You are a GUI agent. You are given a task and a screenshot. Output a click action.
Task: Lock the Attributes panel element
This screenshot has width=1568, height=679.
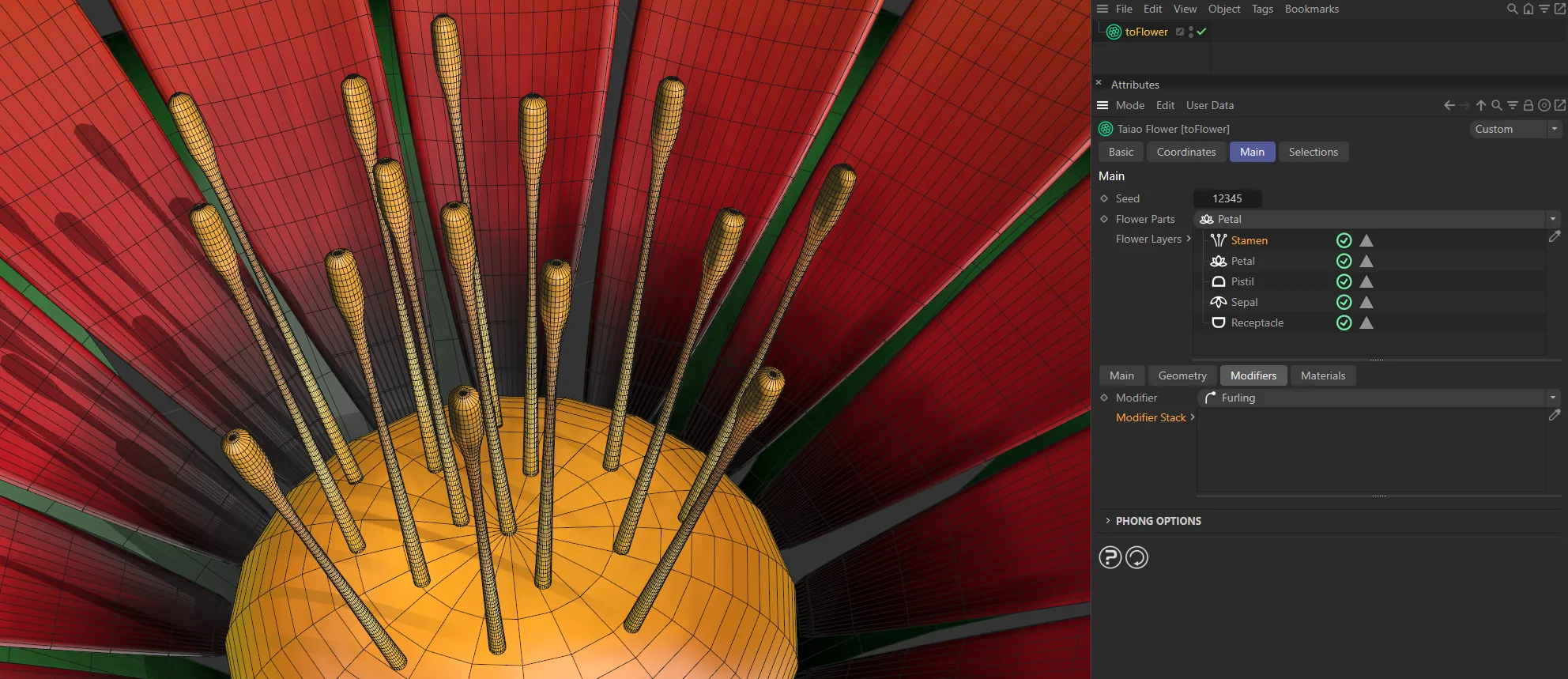tap(1528, 105)
